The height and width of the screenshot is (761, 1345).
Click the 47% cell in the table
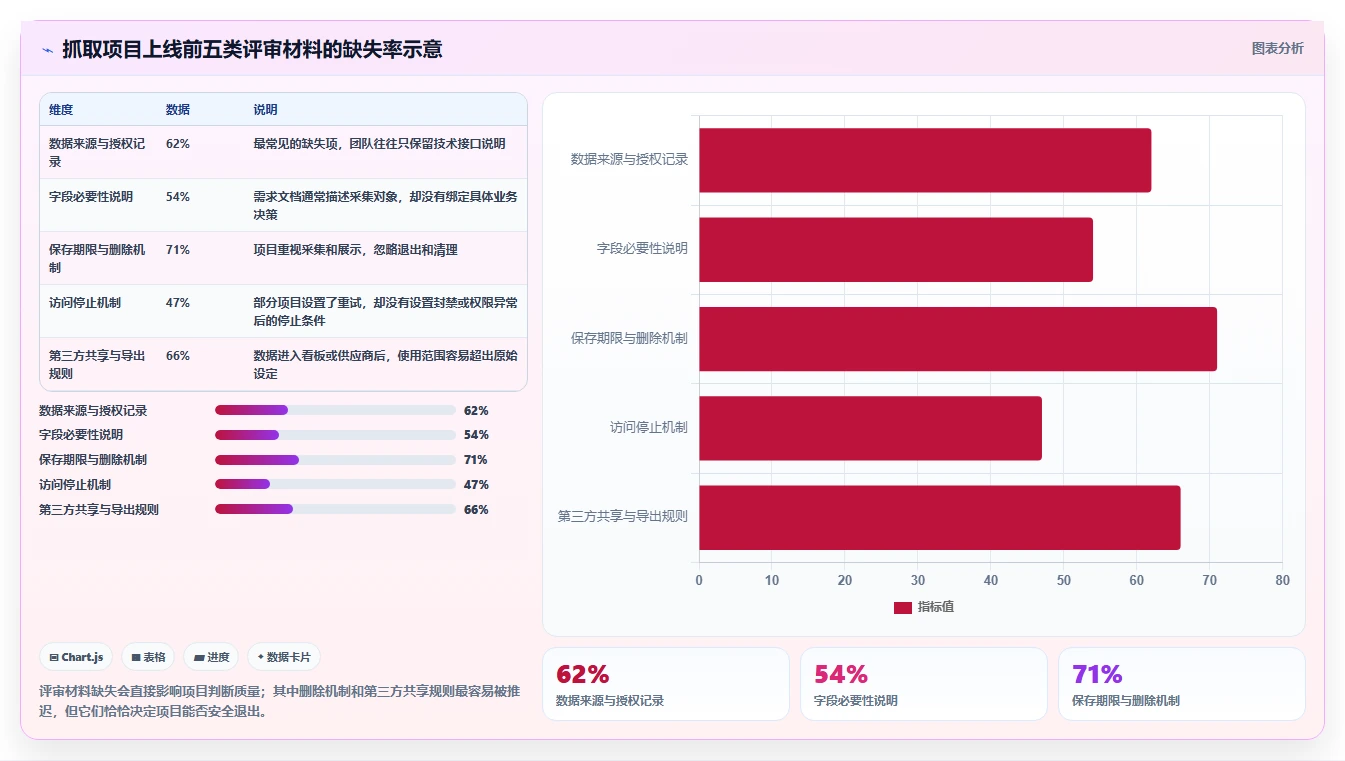tap(178, 303)
